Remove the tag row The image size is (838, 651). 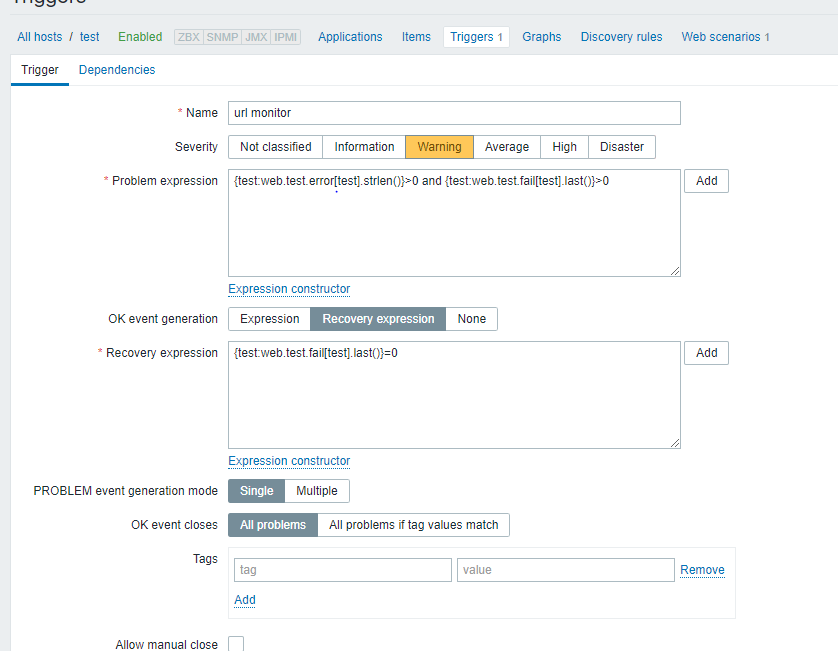[702, 570]
